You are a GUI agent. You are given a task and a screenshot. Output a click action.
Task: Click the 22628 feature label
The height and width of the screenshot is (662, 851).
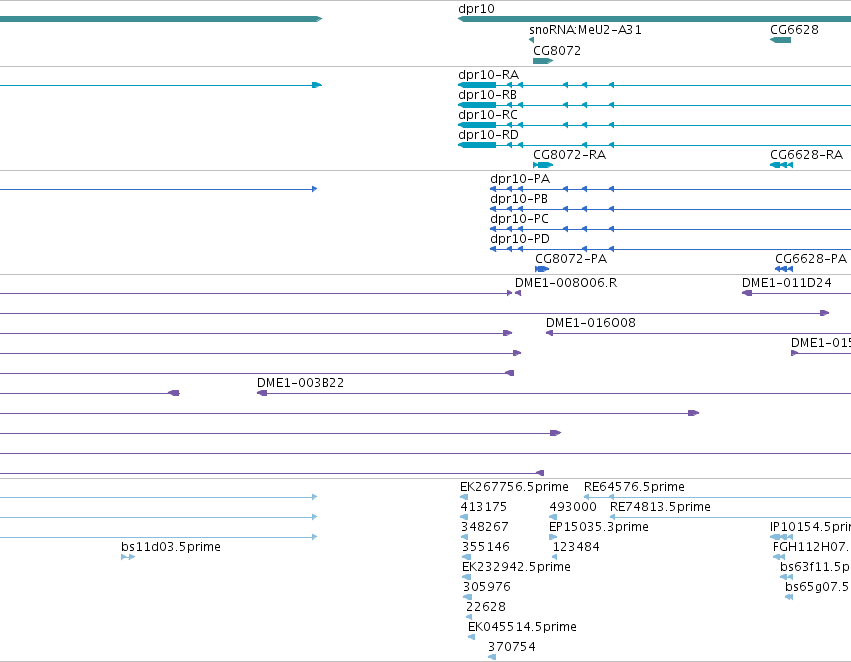[x=486, y=607]
